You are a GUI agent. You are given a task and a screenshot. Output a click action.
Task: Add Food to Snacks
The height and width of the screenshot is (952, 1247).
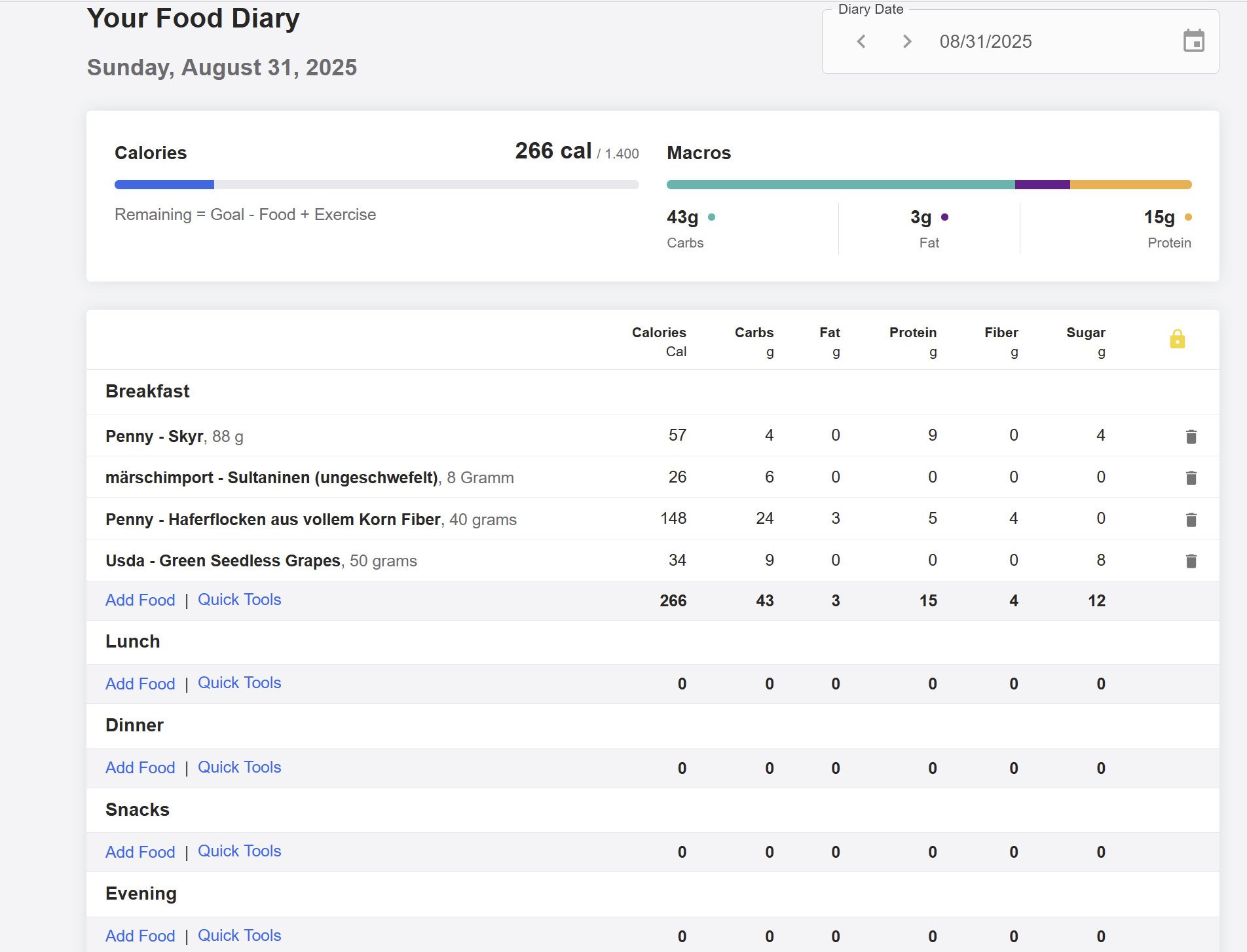click(140, 852)
